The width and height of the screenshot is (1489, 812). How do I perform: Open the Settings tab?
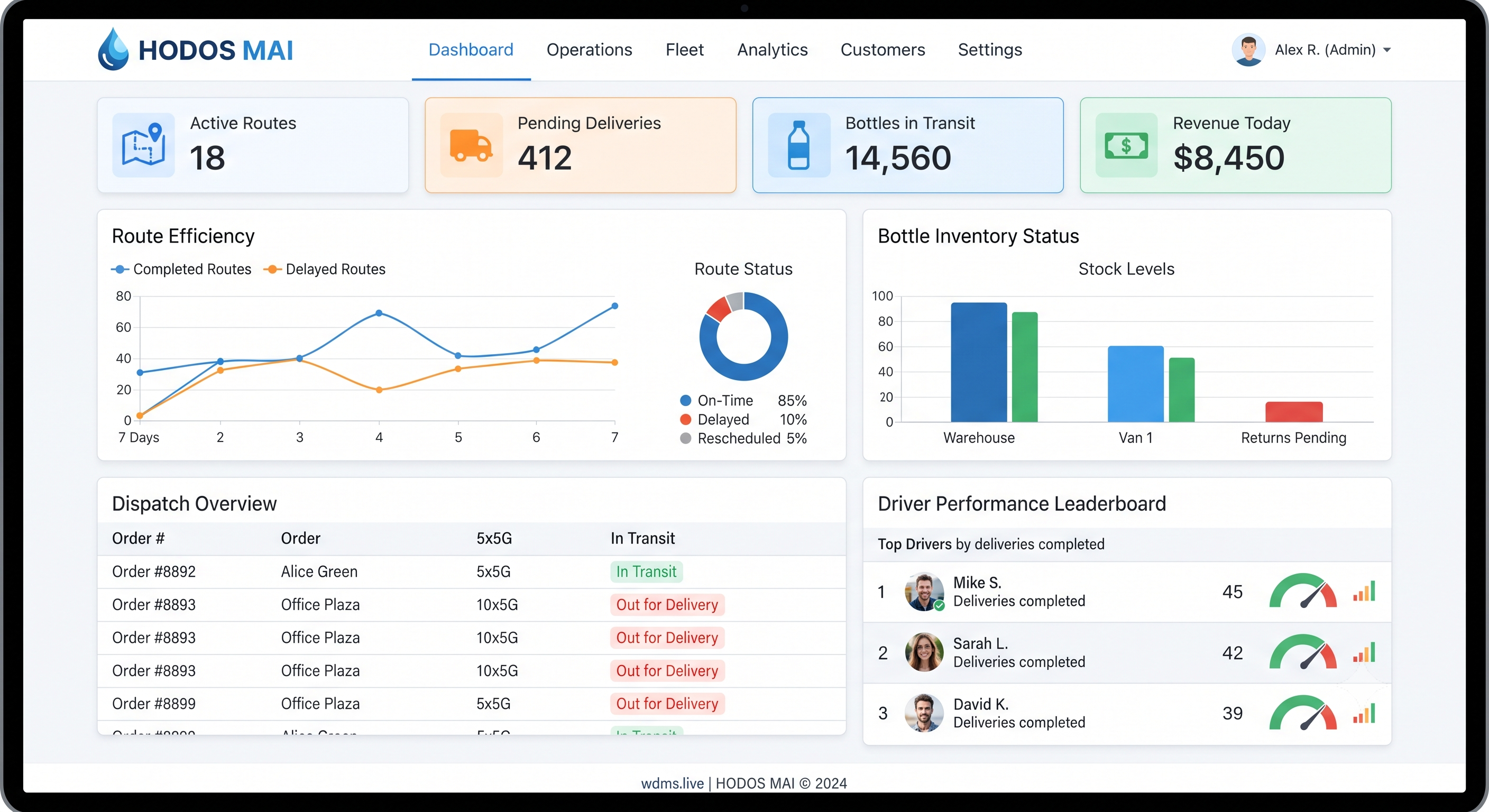point(990,50)
